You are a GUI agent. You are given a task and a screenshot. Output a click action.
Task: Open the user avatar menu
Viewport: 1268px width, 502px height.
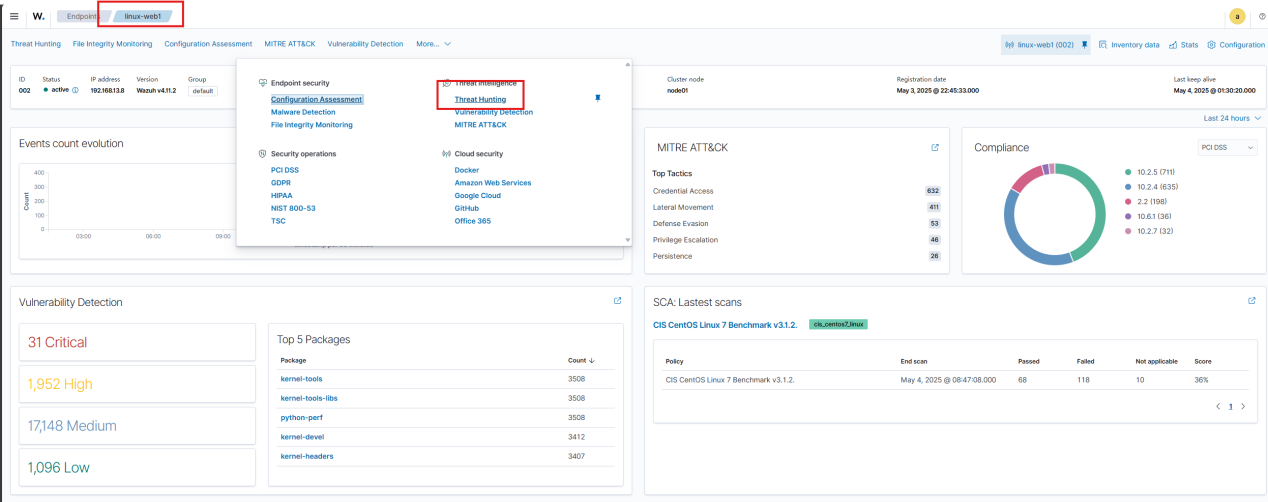tap(1237, 16)
